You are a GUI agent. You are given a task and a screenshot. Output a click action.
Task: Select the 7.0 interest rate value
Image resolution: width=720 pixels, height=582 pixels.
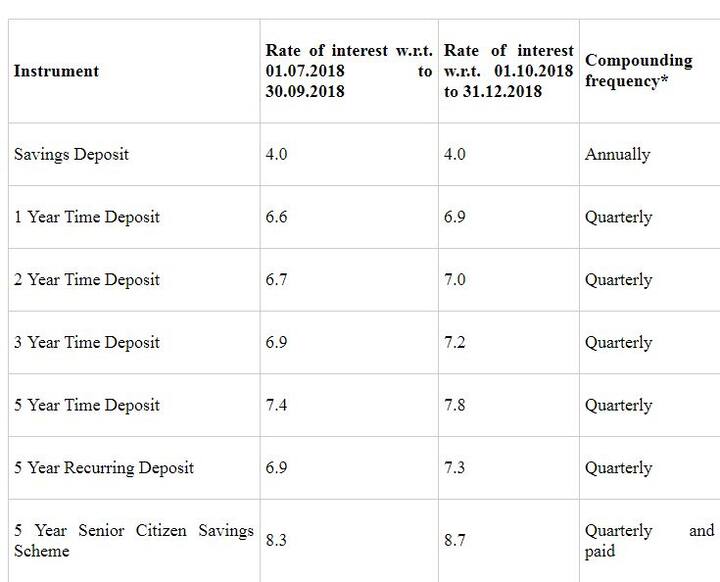(455, 280)
